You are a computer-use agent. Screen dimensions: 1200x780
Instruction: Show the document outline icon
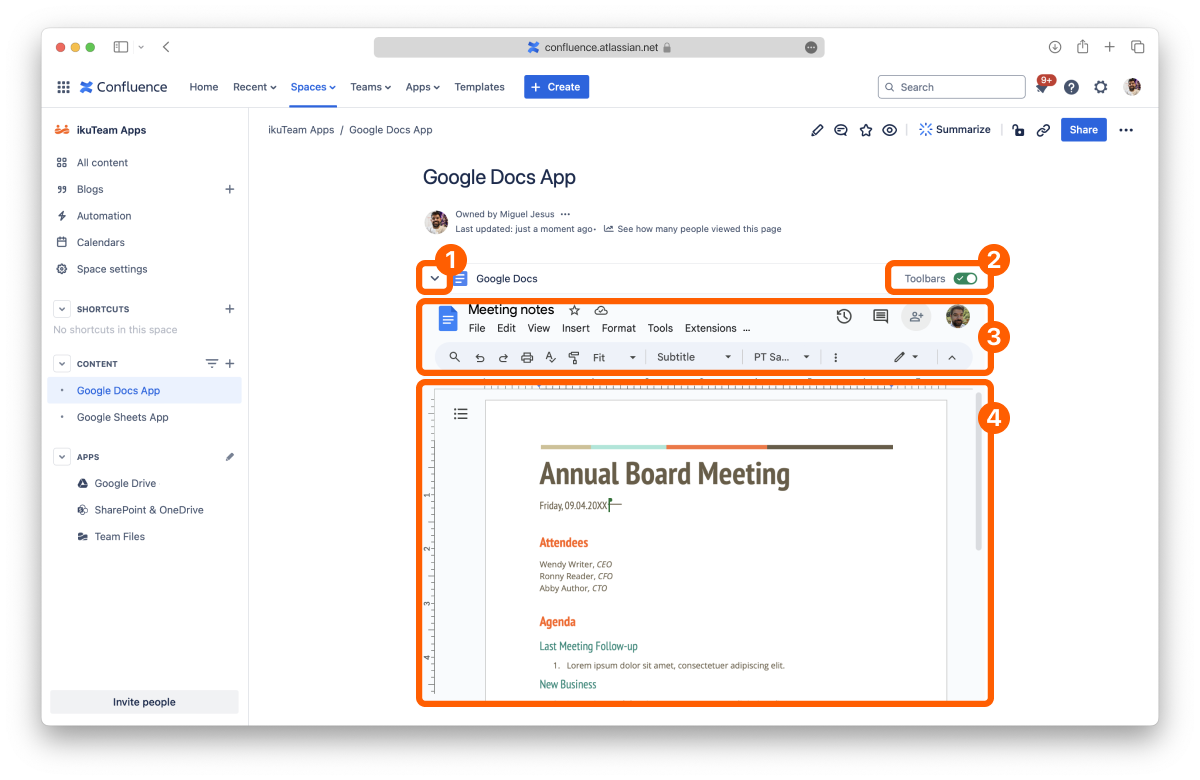(461, 413)
